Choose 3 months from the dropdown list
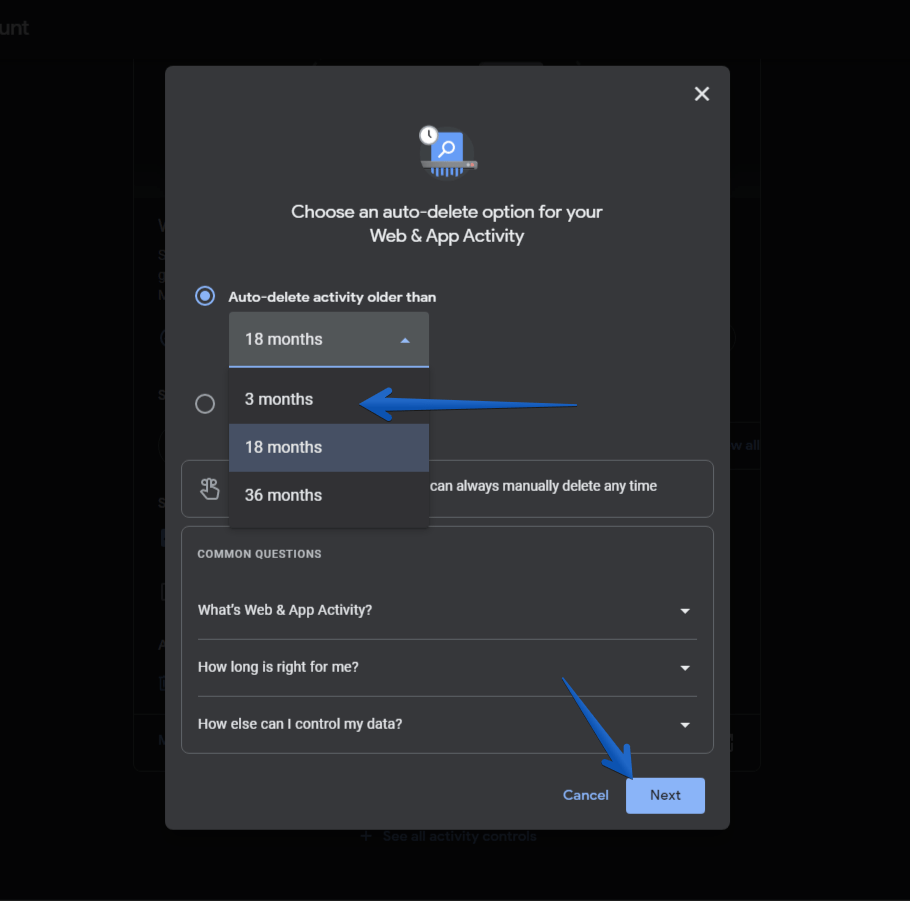Screen dimensions: 910x903 (x=280, y=399)
